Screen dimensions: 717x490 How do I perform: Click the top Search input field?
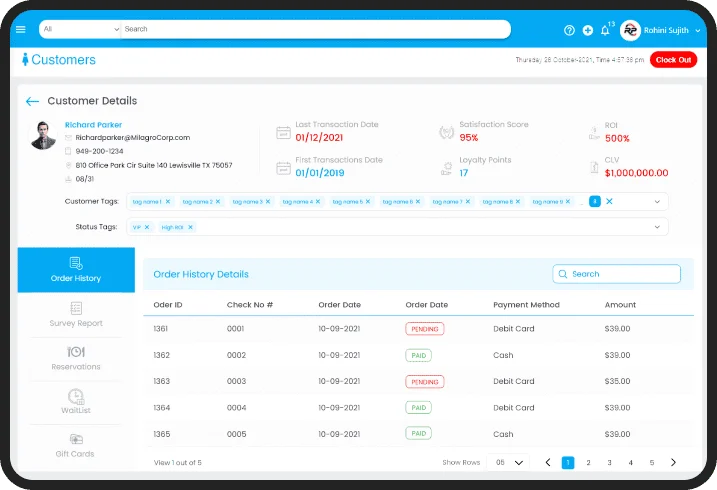pos(316,29)
